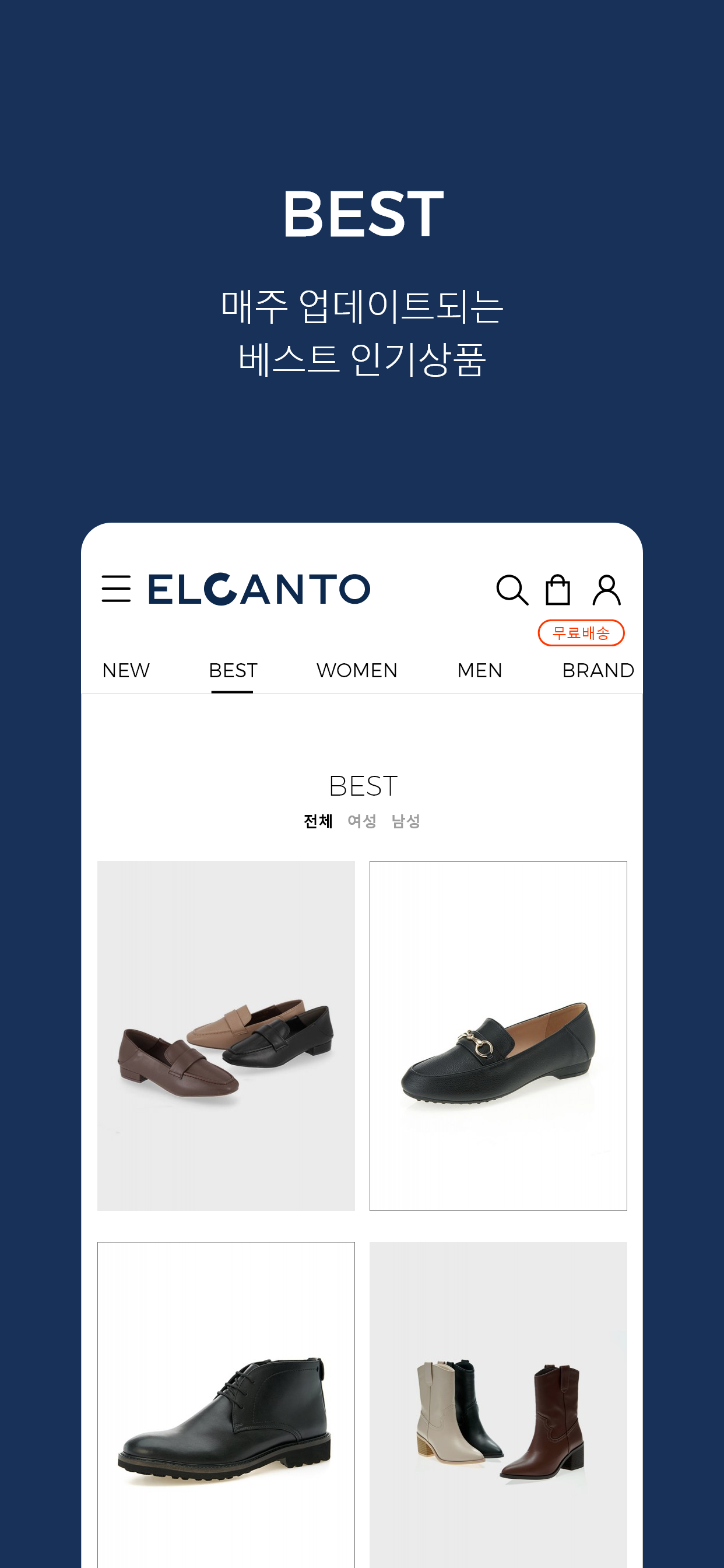Select the 전체 filter
The width and height of the screenshot is (724, 1568).
318,821
